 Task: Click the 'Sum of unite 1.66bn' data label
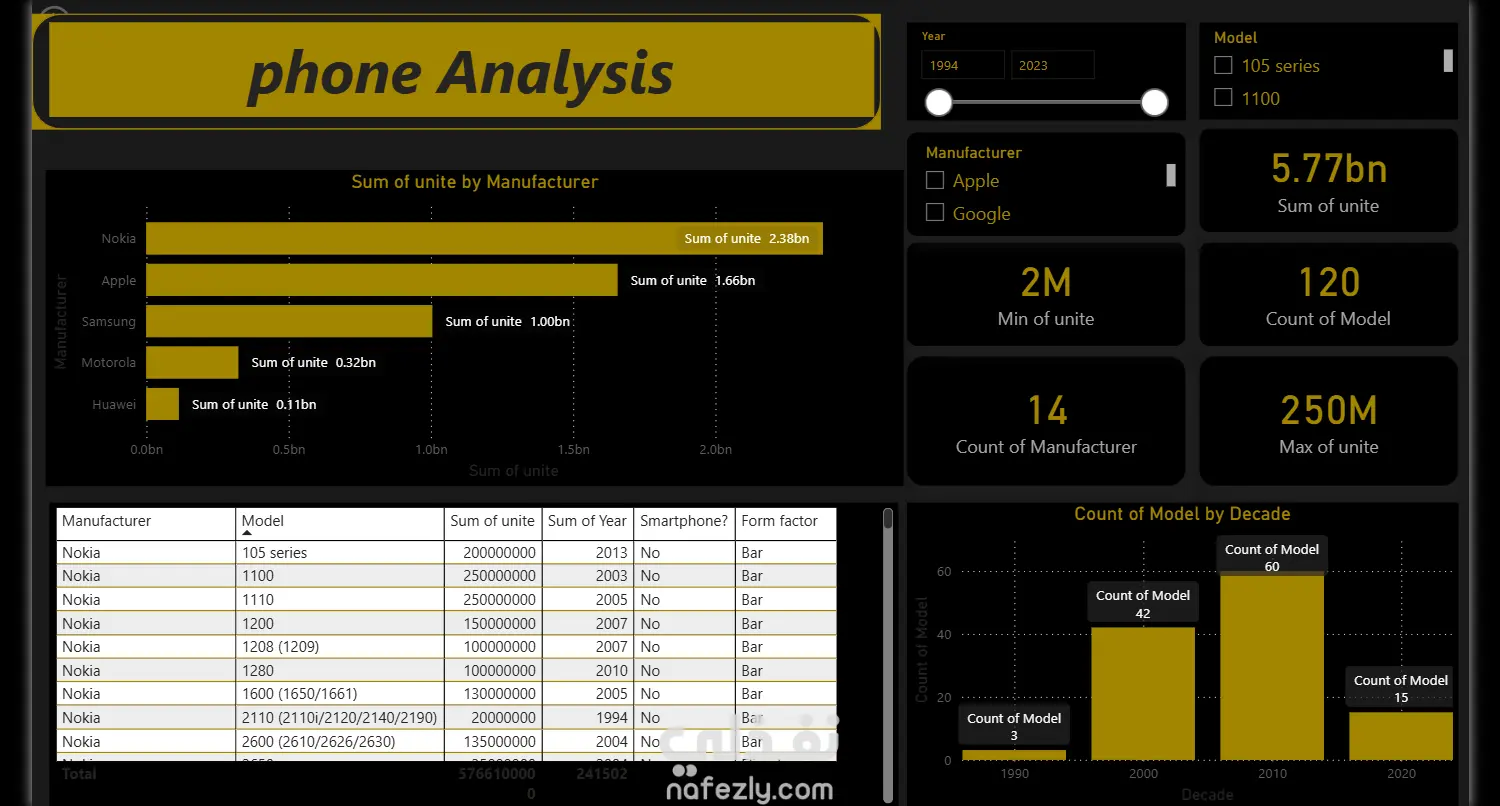[693, 281]
